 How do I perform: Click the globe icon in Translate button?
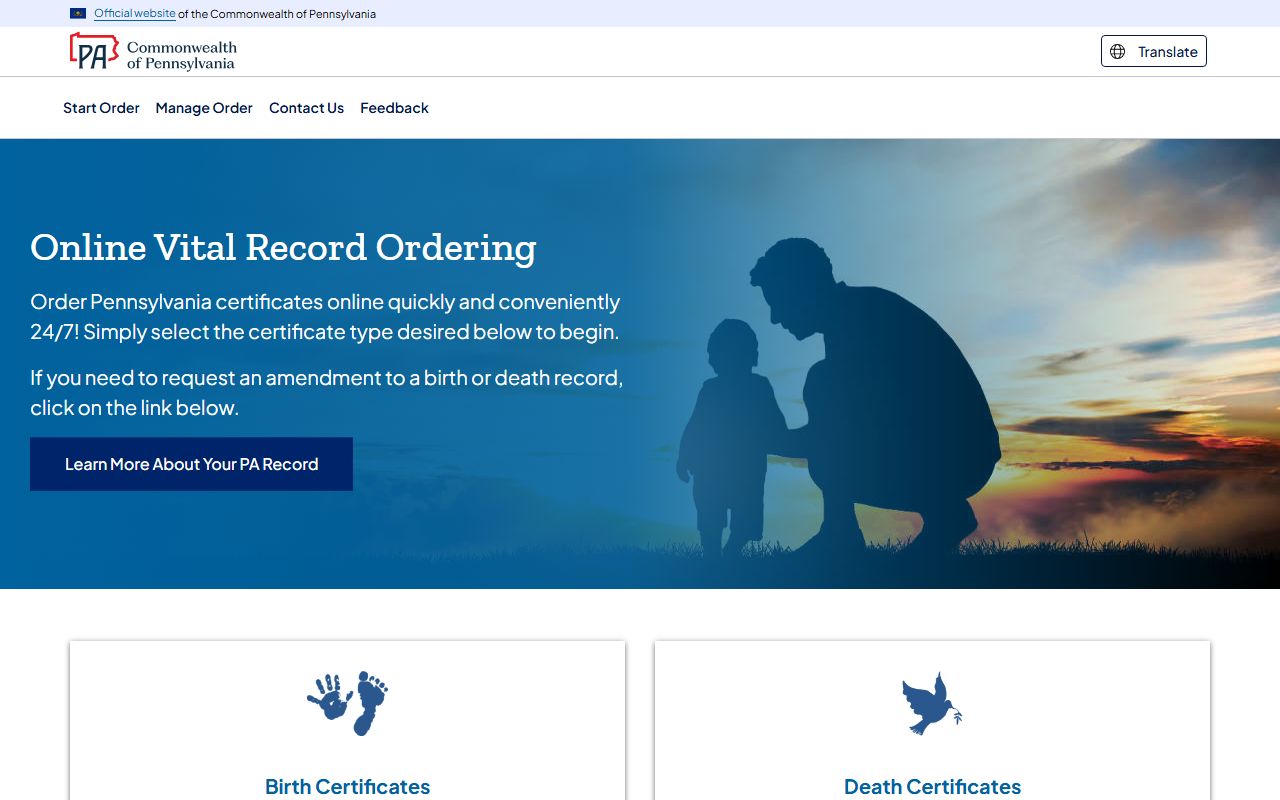tap(1118, 52)
